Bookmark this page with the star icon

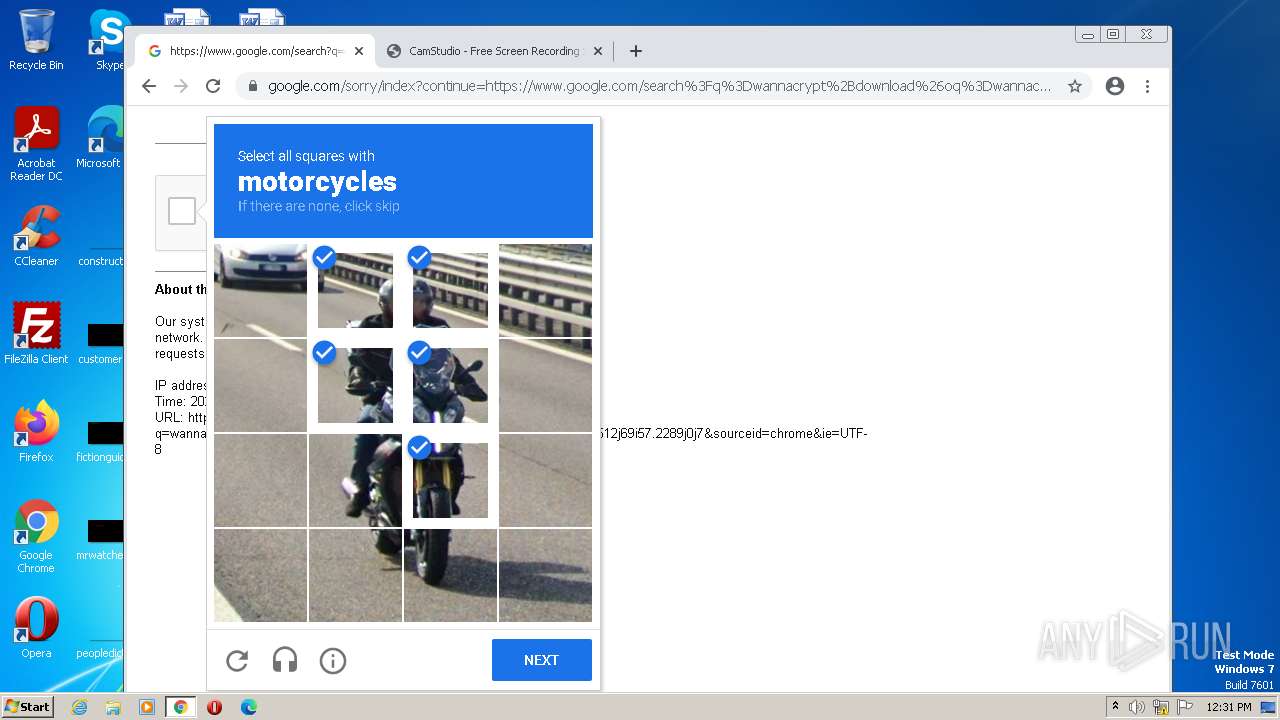[x=1075, y=86]
